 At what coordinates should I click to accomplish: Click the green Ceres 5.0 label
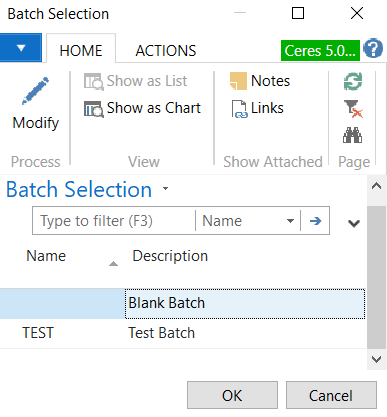[x=320, y=51]
